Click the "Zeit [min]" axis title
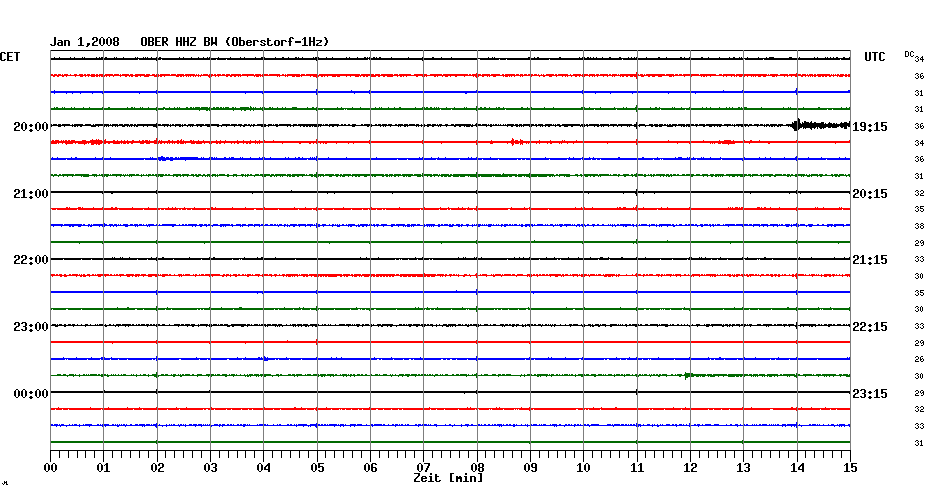This screenshot has height=494, width=930. coord(448,478)
